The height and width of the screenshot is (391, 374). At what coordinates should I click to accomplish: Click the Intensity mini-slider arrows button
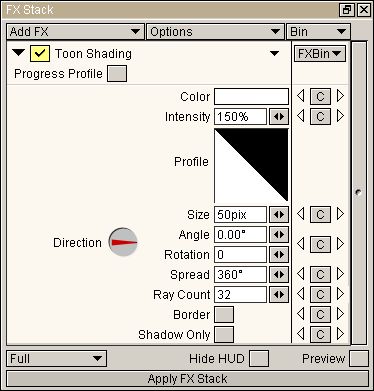[279, 117]
